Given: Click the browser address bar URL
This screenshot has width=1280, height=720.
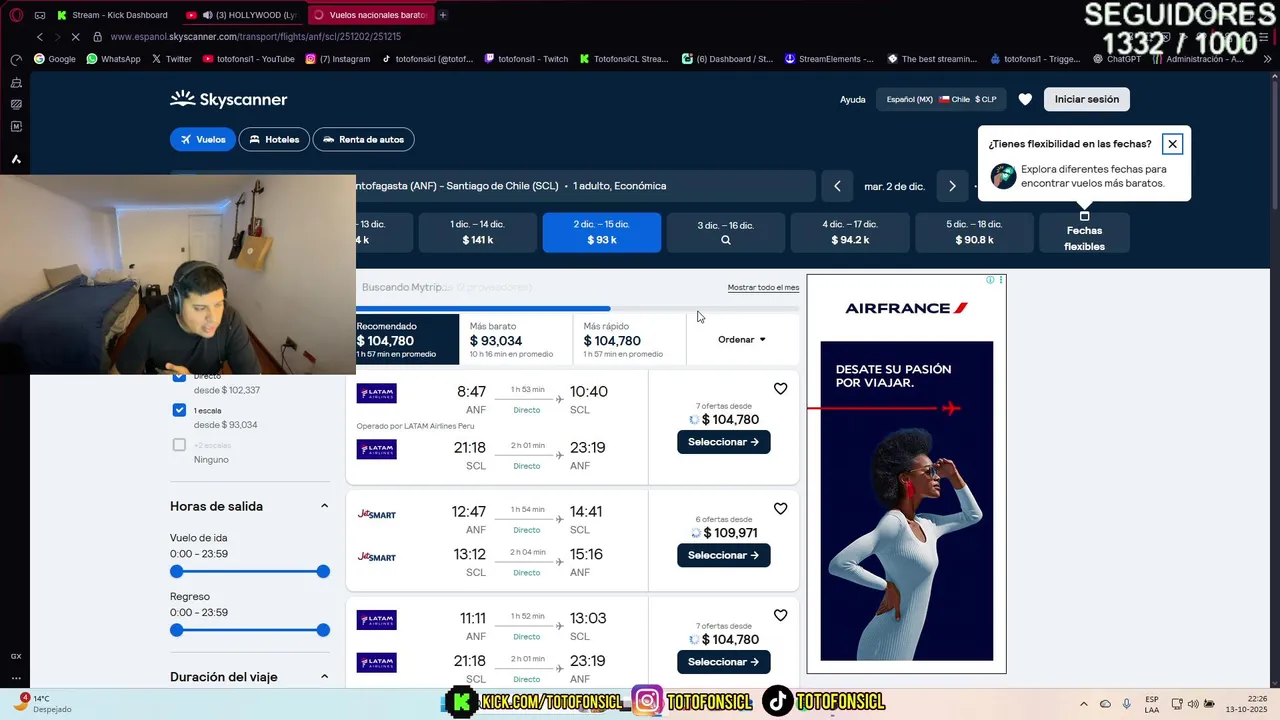Looking at the screenshot, I should point(256,37).
